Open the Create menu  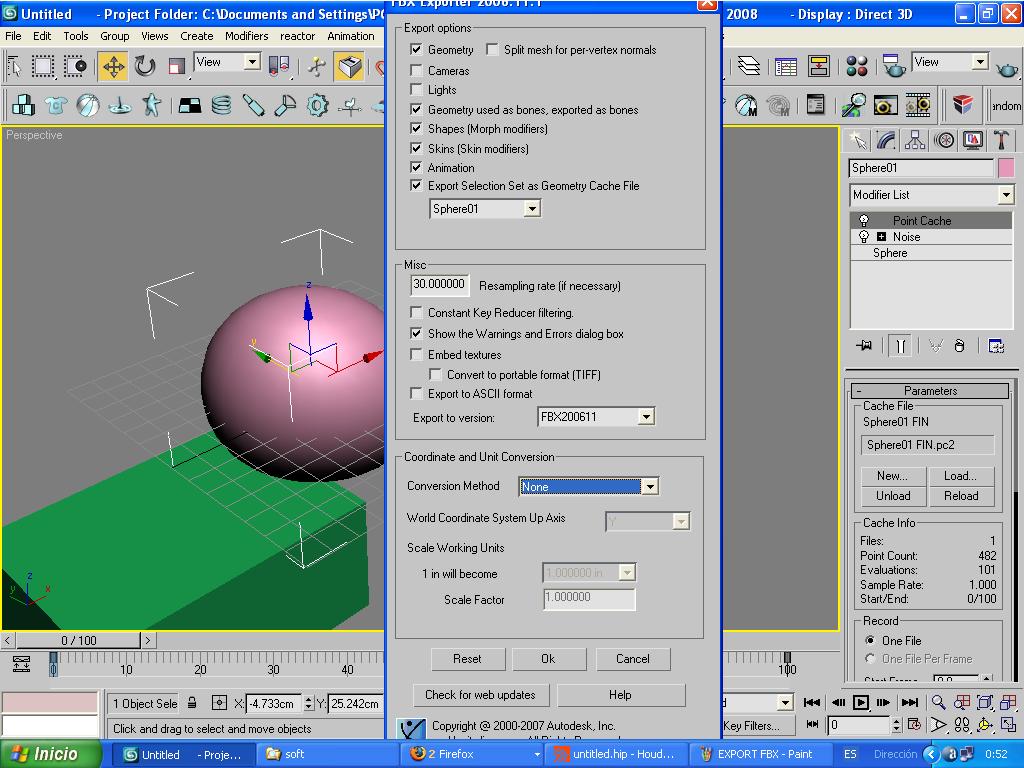coord(197,36)
